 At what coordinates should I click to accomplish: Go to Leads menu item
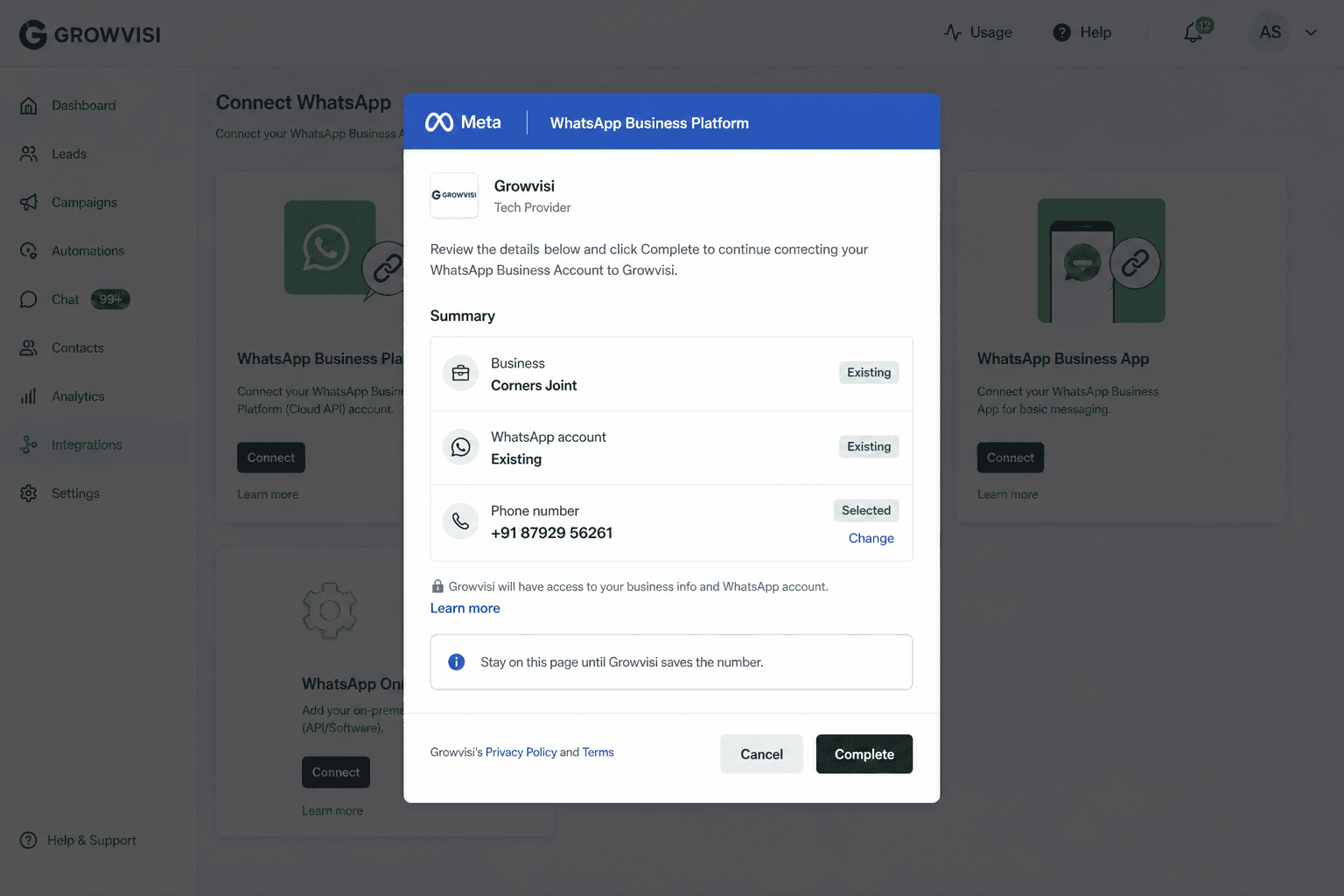tap(69, 154)
